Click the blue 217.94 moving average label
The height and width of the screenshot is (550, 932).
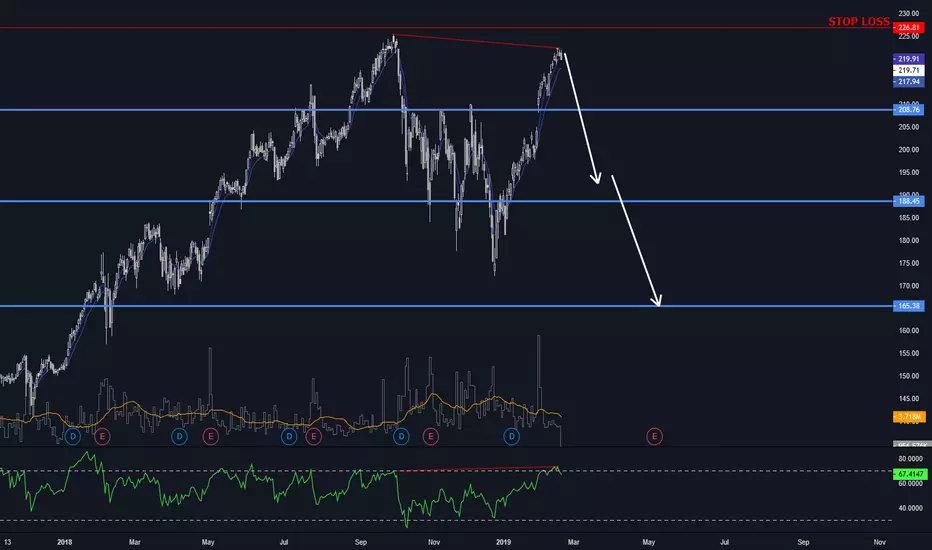coord(909,81)
